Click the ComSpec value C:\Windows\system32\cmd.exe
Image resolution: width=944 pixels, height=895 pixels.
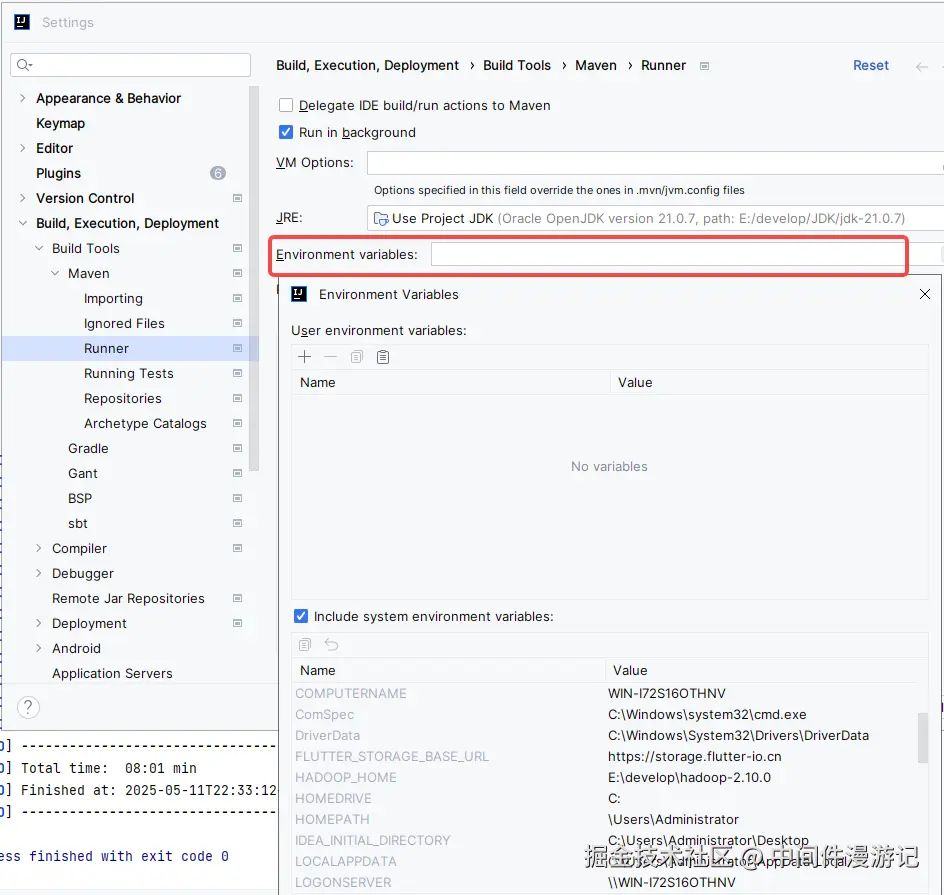click(x=707, y=714)
